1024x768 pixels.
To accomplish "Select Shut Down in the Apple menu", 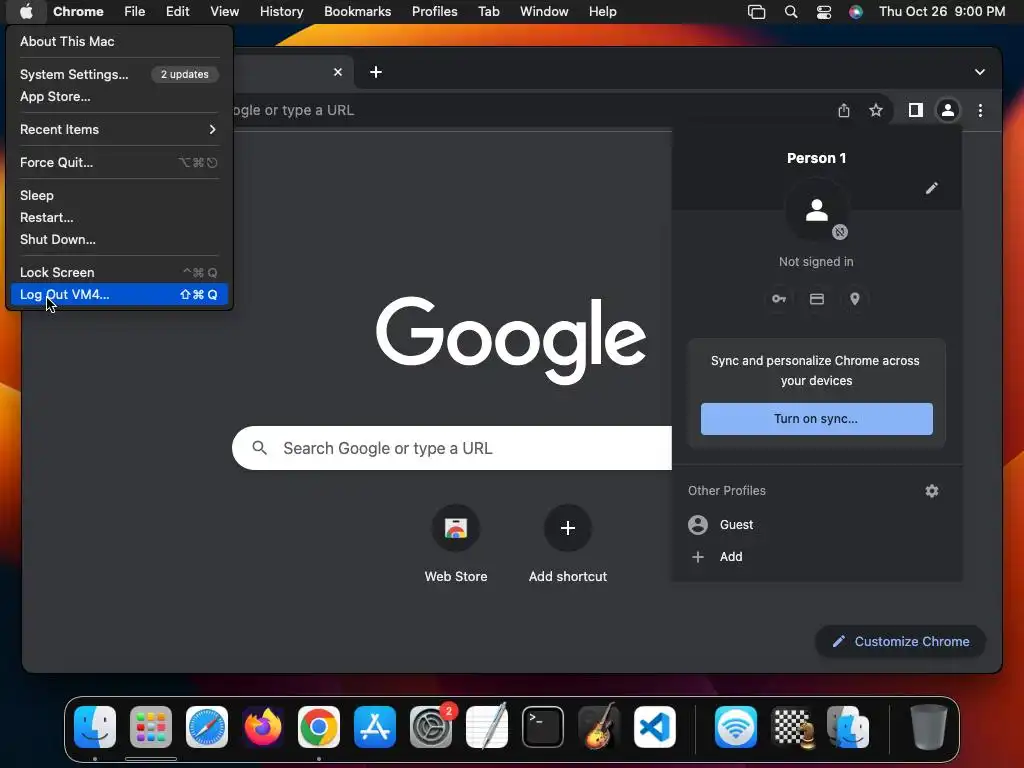I will click(x=119, y=240).
